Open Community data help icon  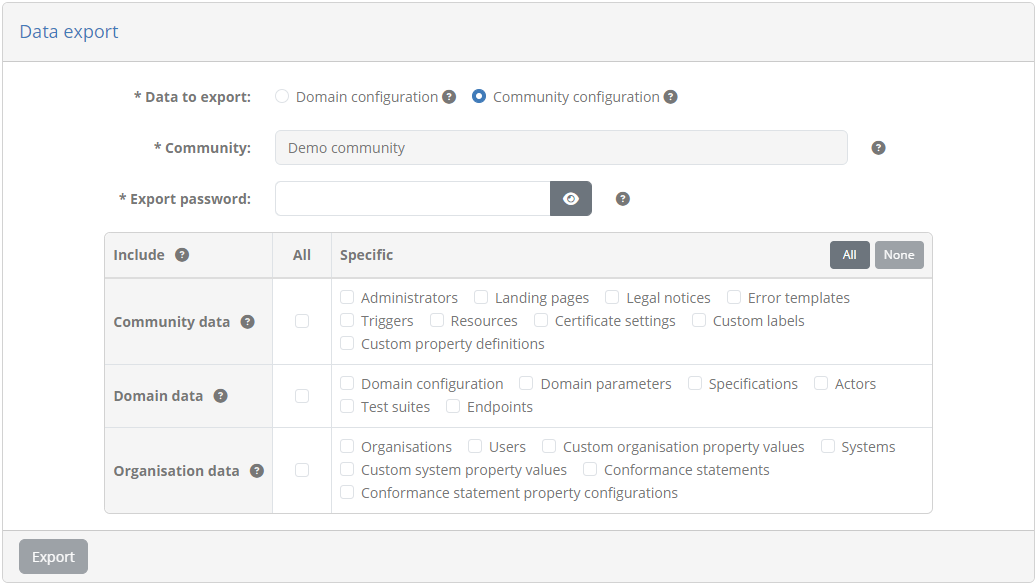[x=247, y=322]
